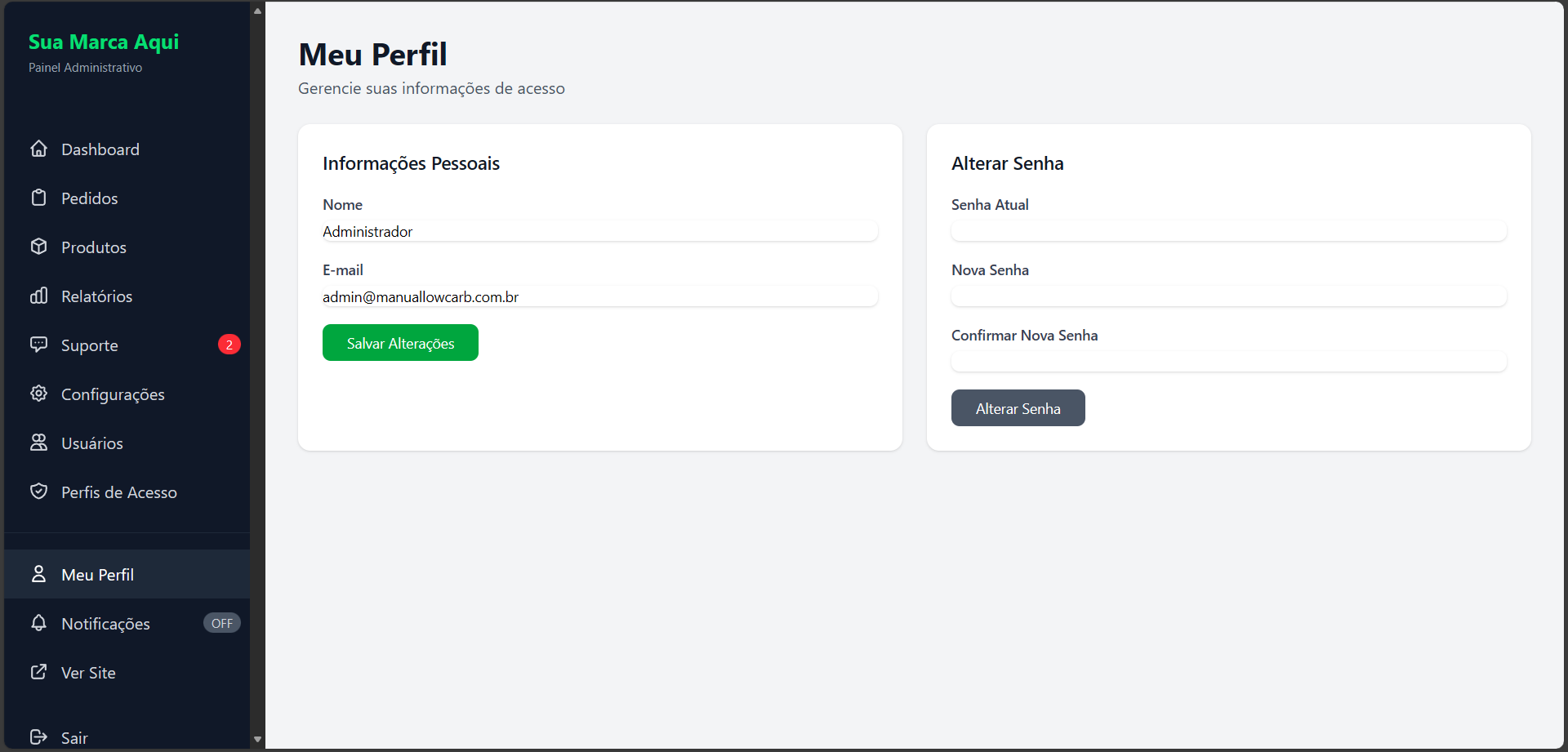
Task: Click the Produtos box icon
Action: pyautogui.click(x=38, y=247)
